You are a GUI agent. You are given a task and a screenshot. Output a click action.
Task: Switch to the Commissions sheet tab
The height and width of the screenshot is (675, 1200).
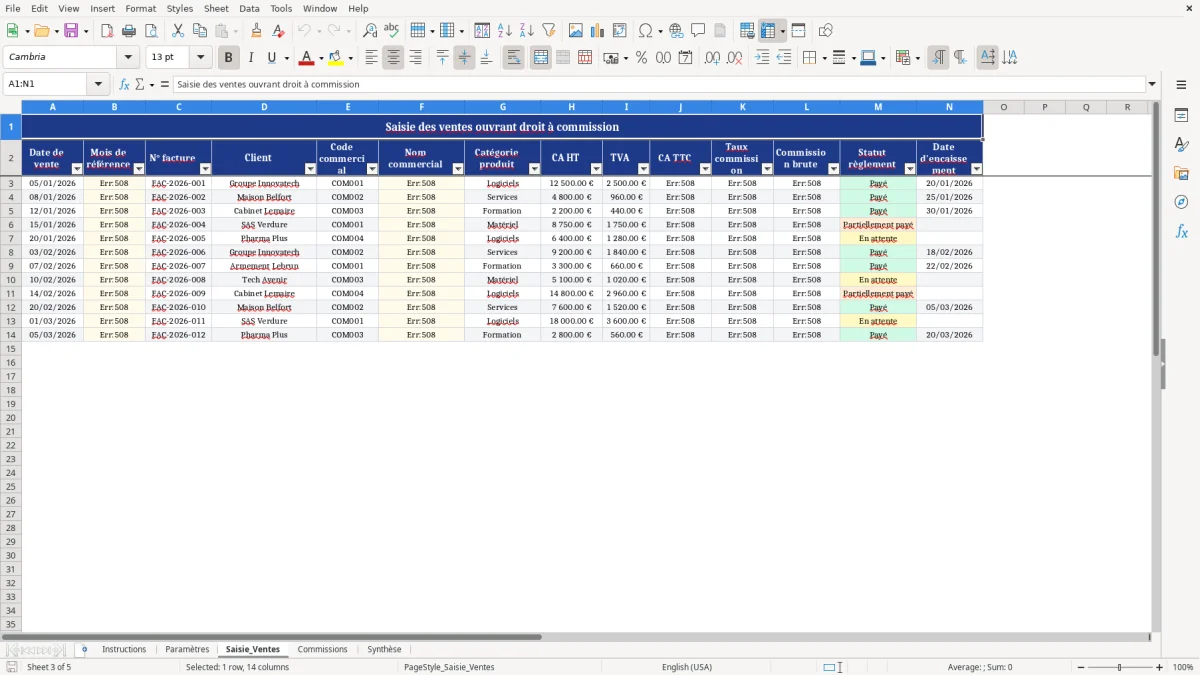(x=322, y=649)
